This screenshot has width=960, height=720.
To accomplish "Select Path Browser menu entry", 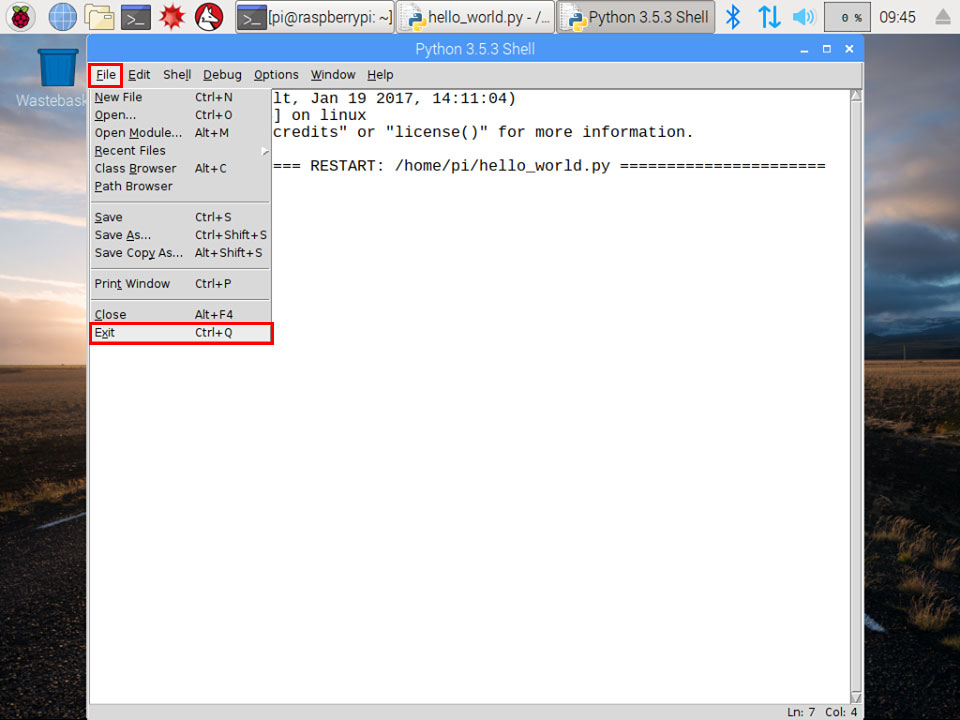I will 181,186.
